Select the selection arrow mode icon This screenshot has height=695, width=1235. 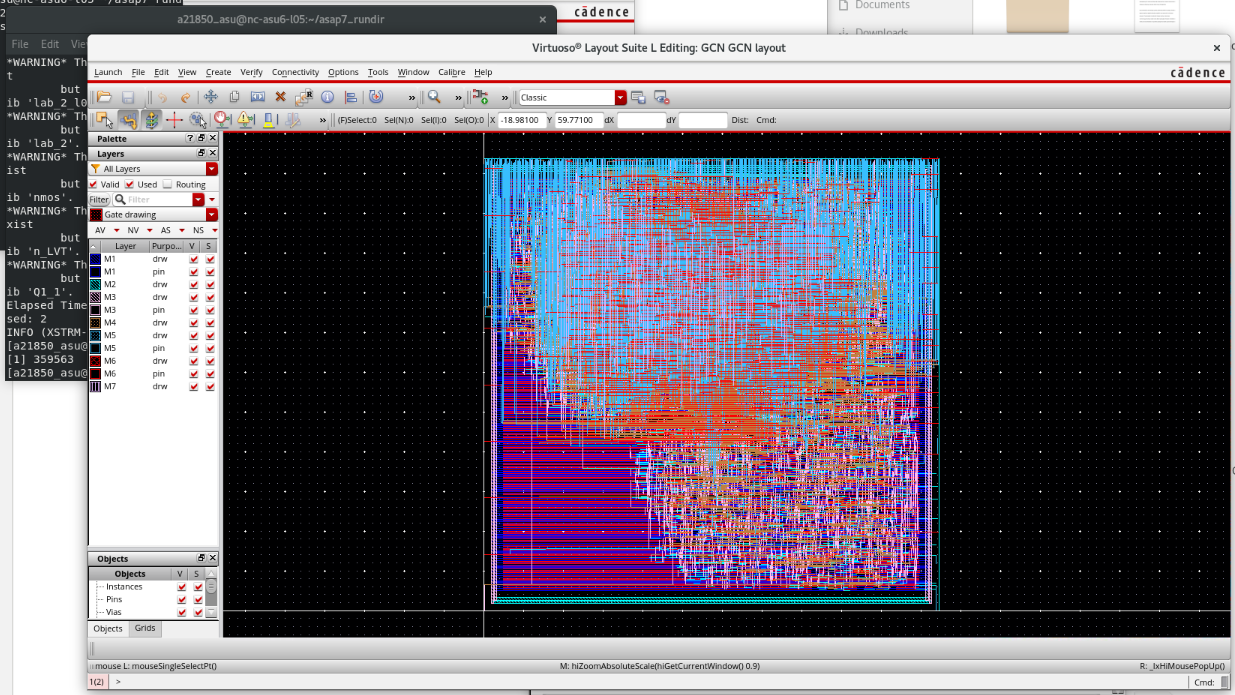click(x=105, y=120)
